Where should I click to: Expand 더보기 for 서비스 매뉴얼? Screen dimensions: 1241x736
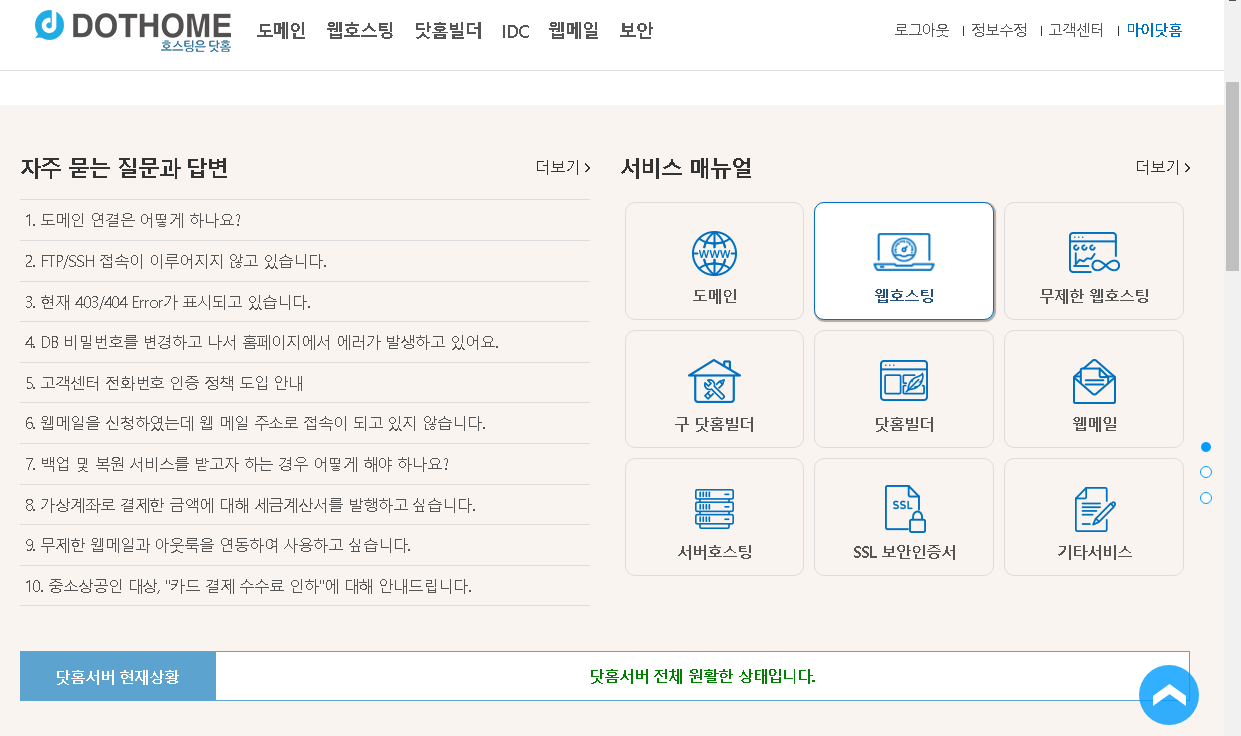tap(1163, 168)
